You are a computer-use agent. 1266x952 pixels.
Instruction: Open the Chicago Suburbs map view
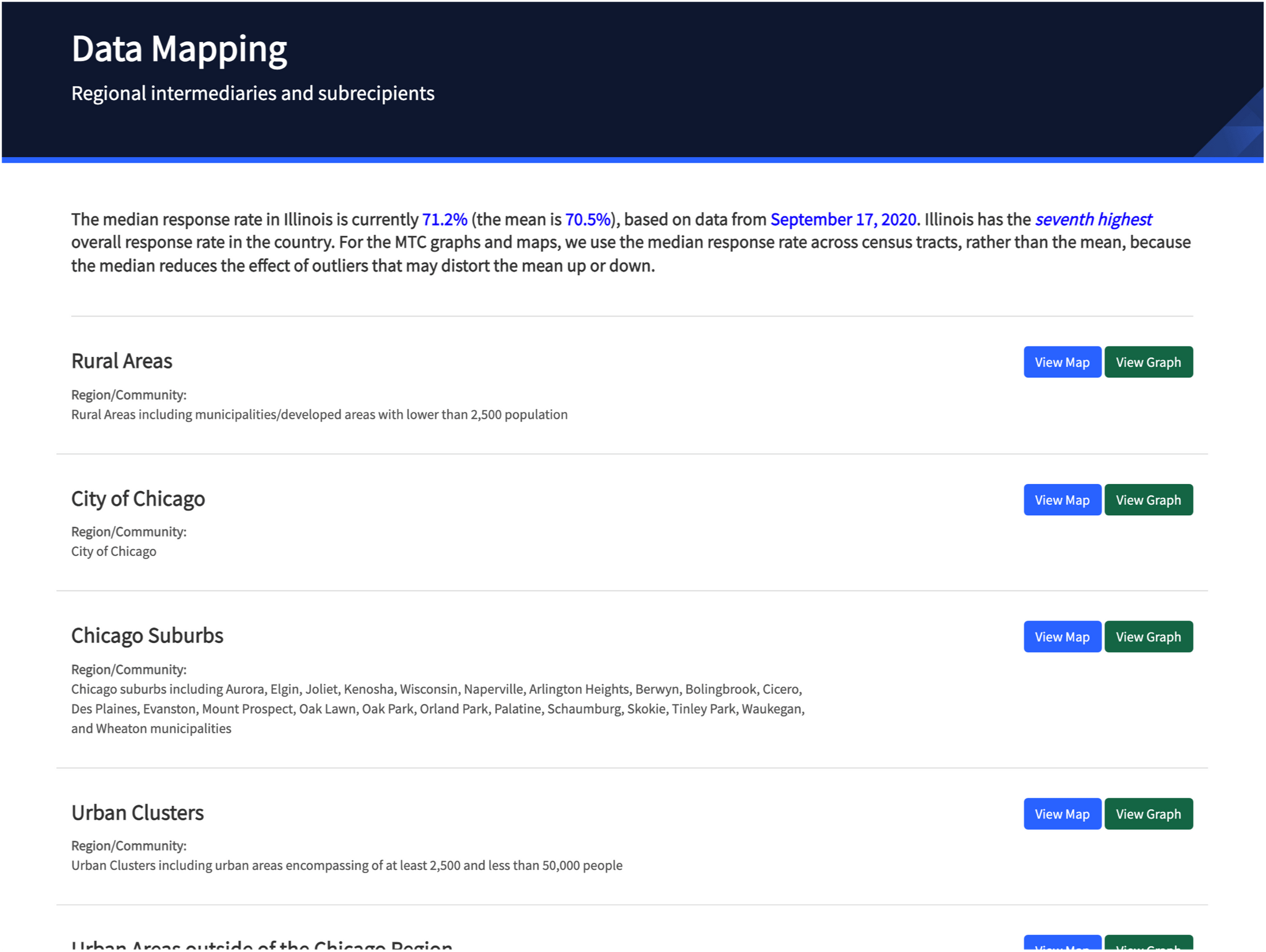click(1062, 637)
